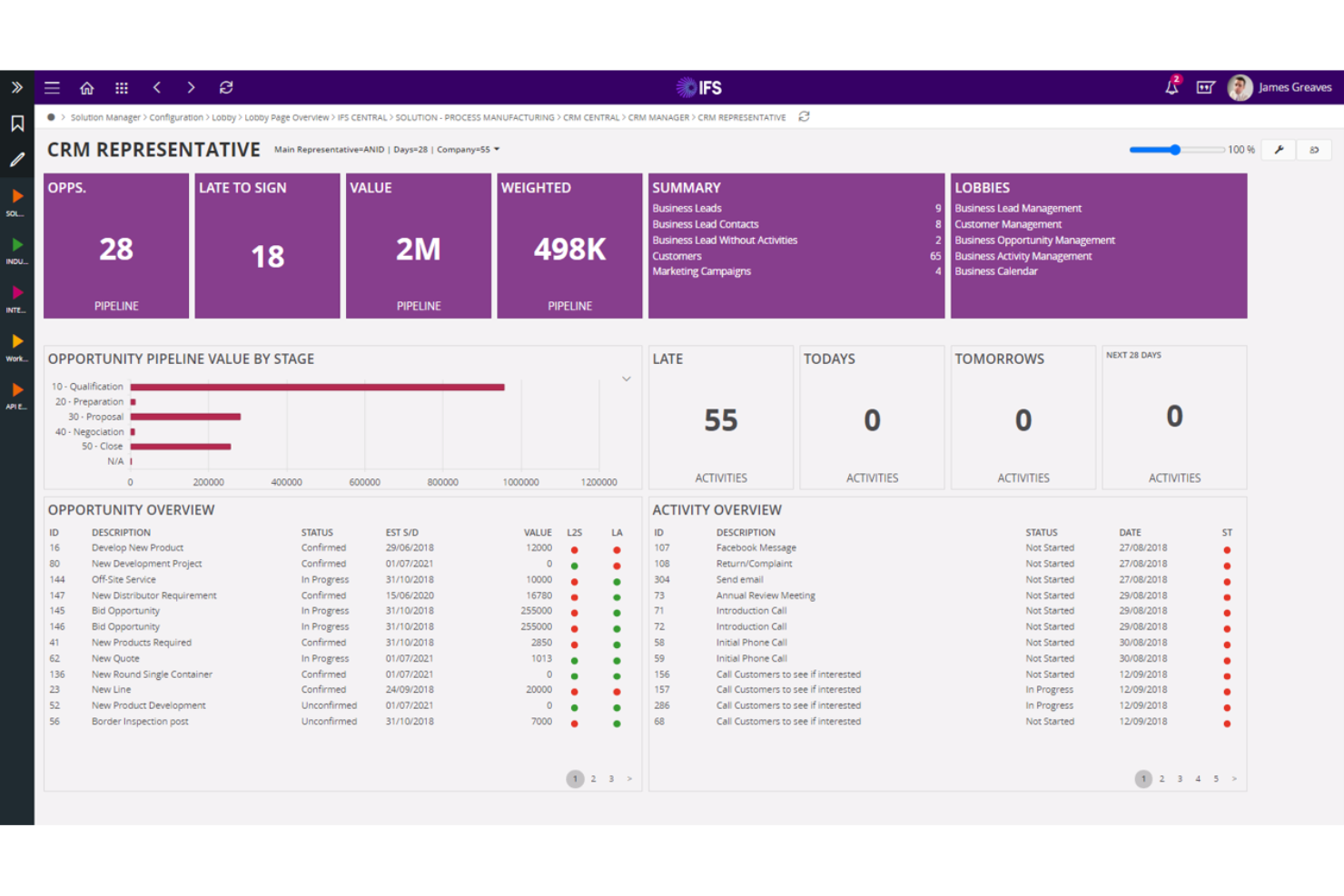Click the Home icon in the toolbar
This screenshot has height=896, width=1344.
(86, 87)
